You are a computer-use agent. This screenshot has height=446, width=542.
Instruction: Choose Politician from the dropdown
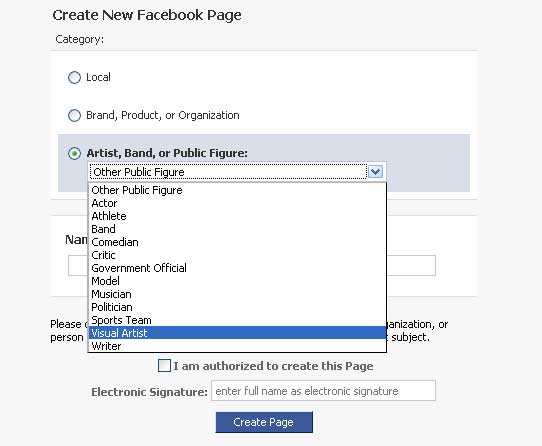[x=237, y=307]
